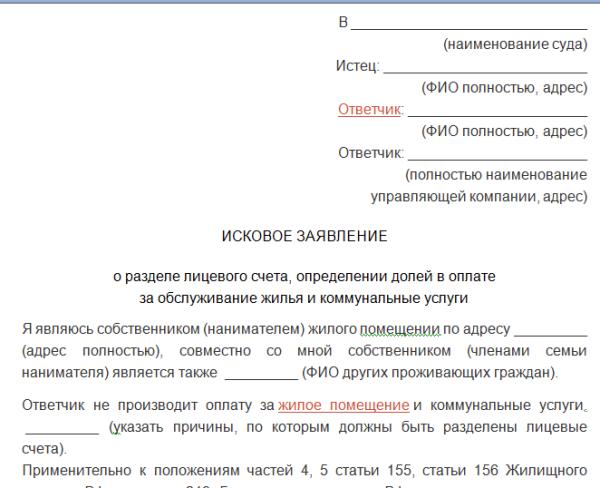The image size is (600, 488).
Task: Click "(ФИО полностью, адрес)" hint under Истец
Action: tap(504, 88)
